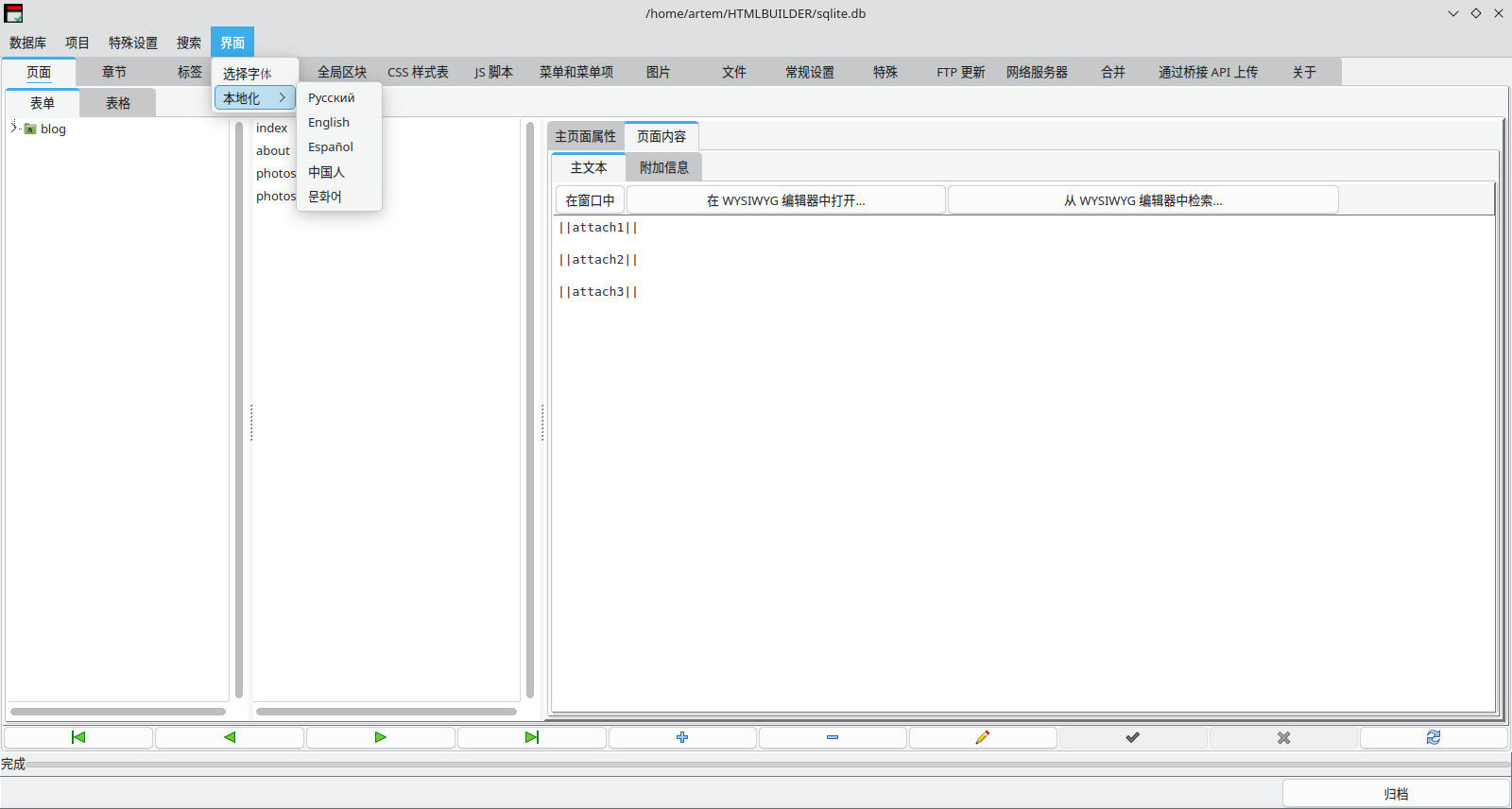
Task: Switch to the JS 脚本 tab
Action: tap(493, 72)
